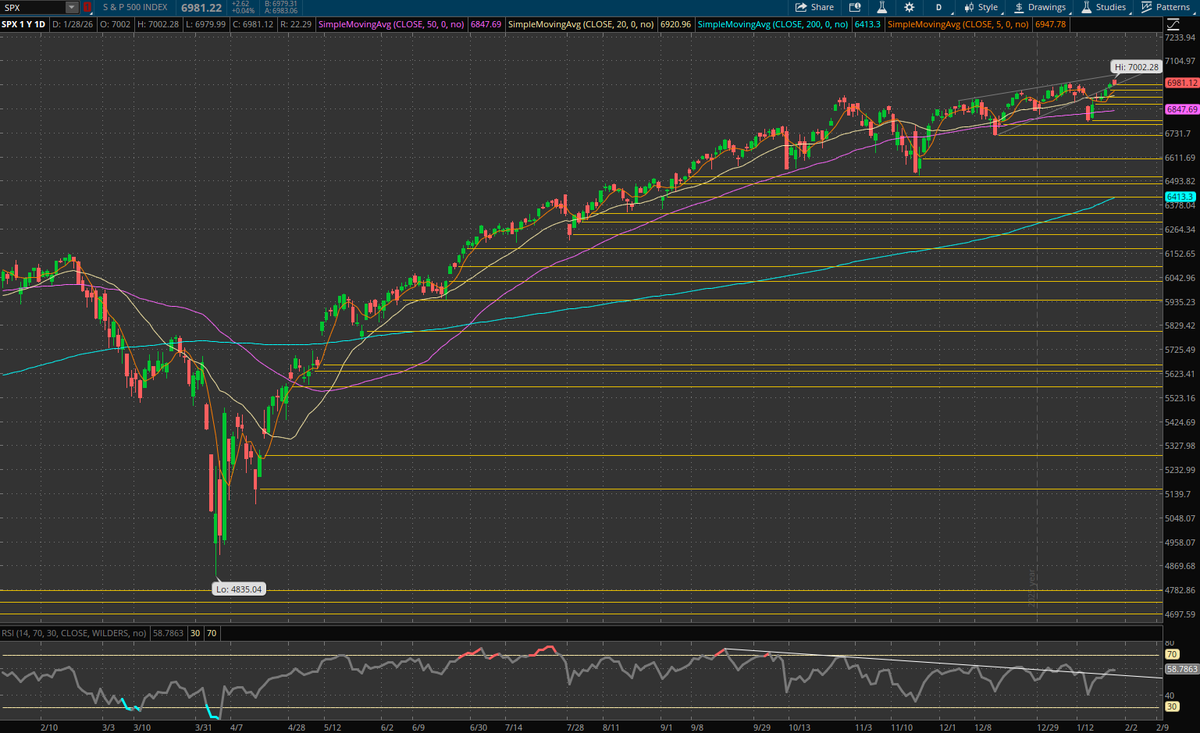
Task: Open the D timeframe selector
Action: pyautogui.click(x=939, y=7)
